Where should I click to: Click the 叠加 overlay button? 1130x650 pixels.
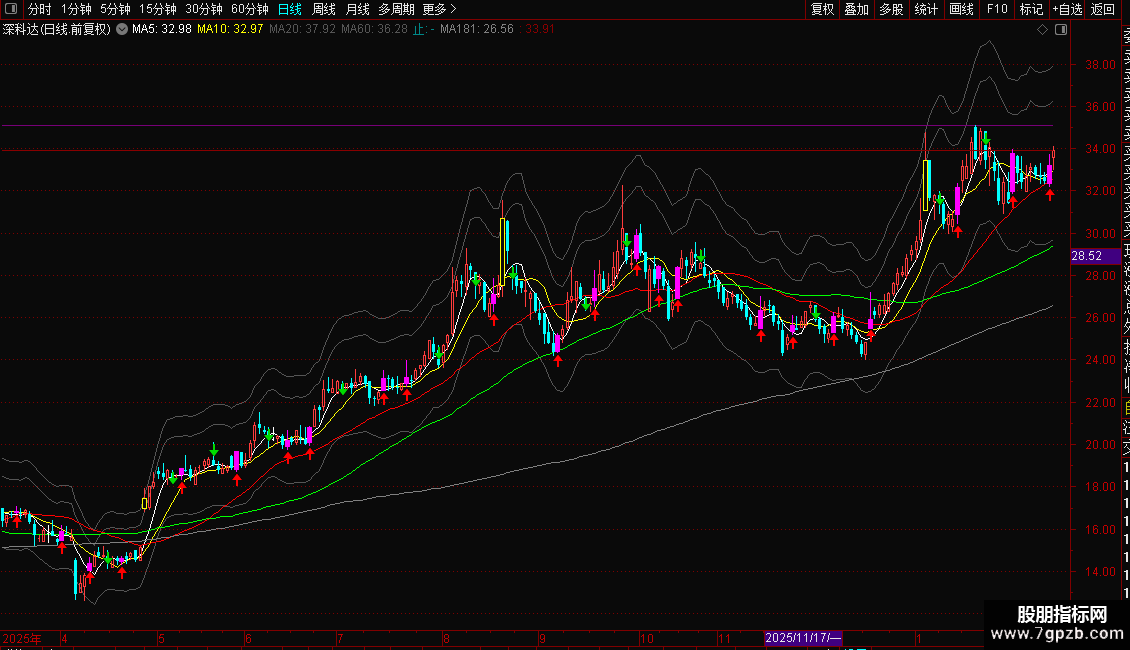click(x=856, y=9)
